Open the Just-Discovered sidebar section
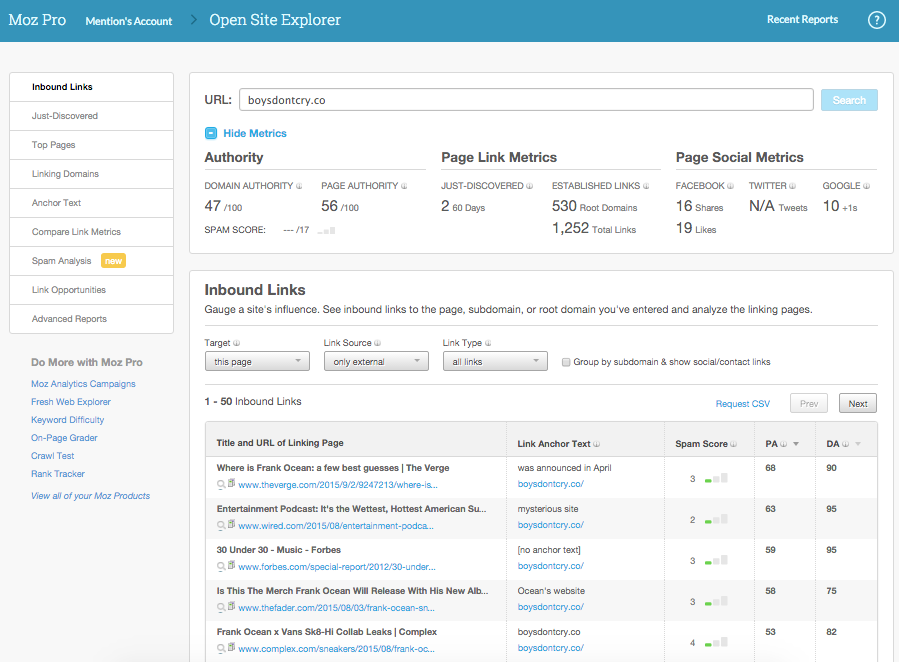899x662 pixels. 92,116
